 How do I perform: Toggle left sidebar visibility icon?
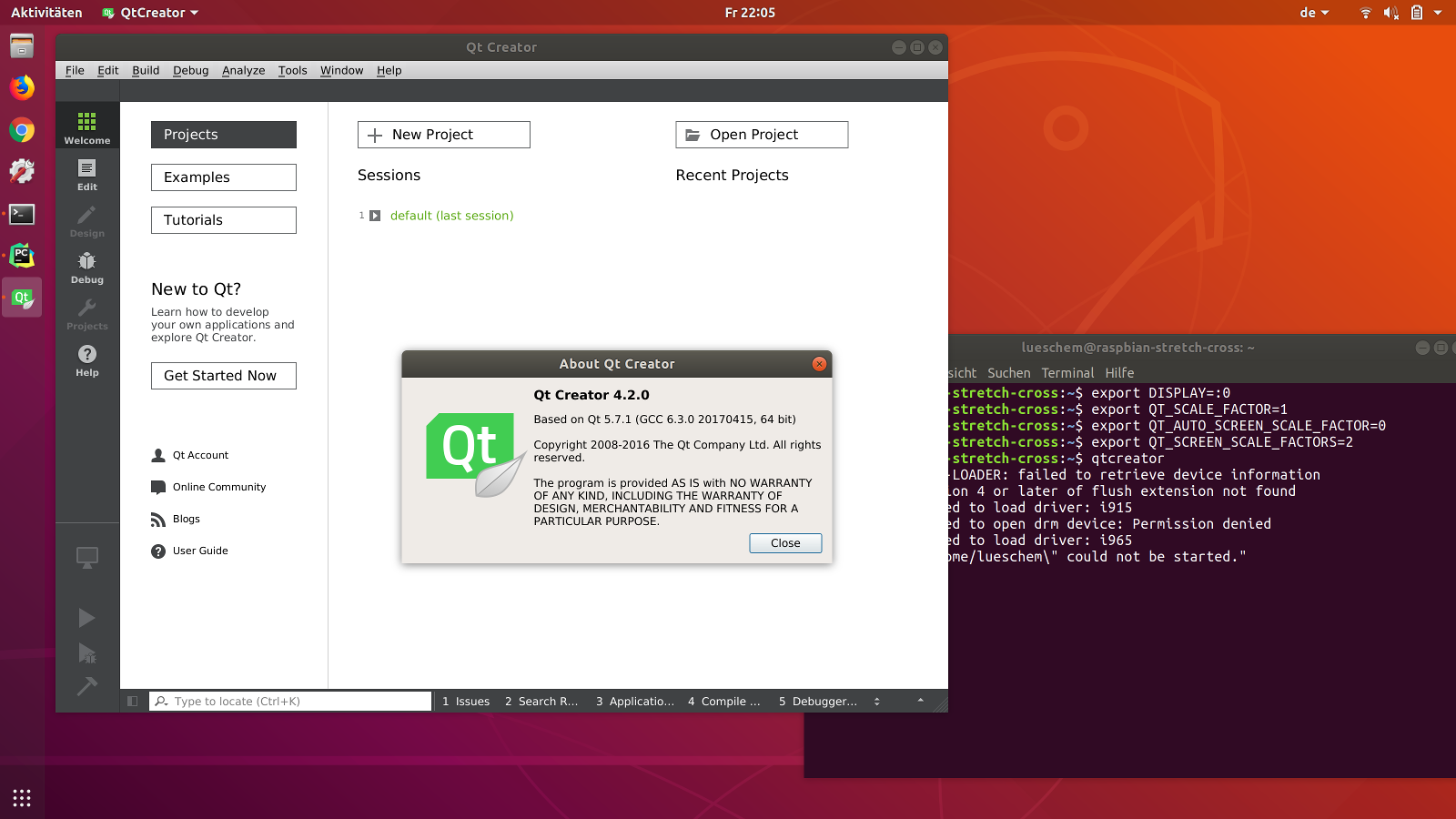[x=133, y=702]
